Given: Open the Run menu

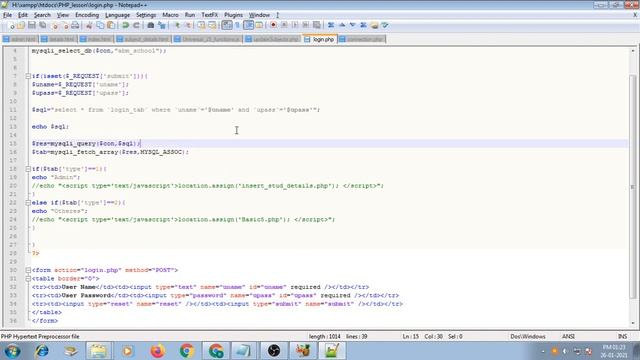Looking at the screenshot, I should [x=190, y=15].
